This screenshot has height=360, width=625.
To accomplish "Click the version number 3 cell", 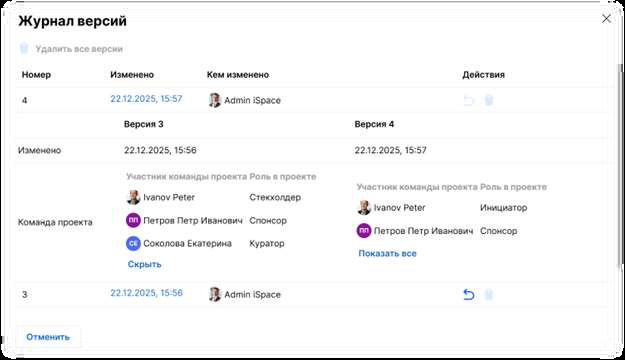I will pos(24,295).
